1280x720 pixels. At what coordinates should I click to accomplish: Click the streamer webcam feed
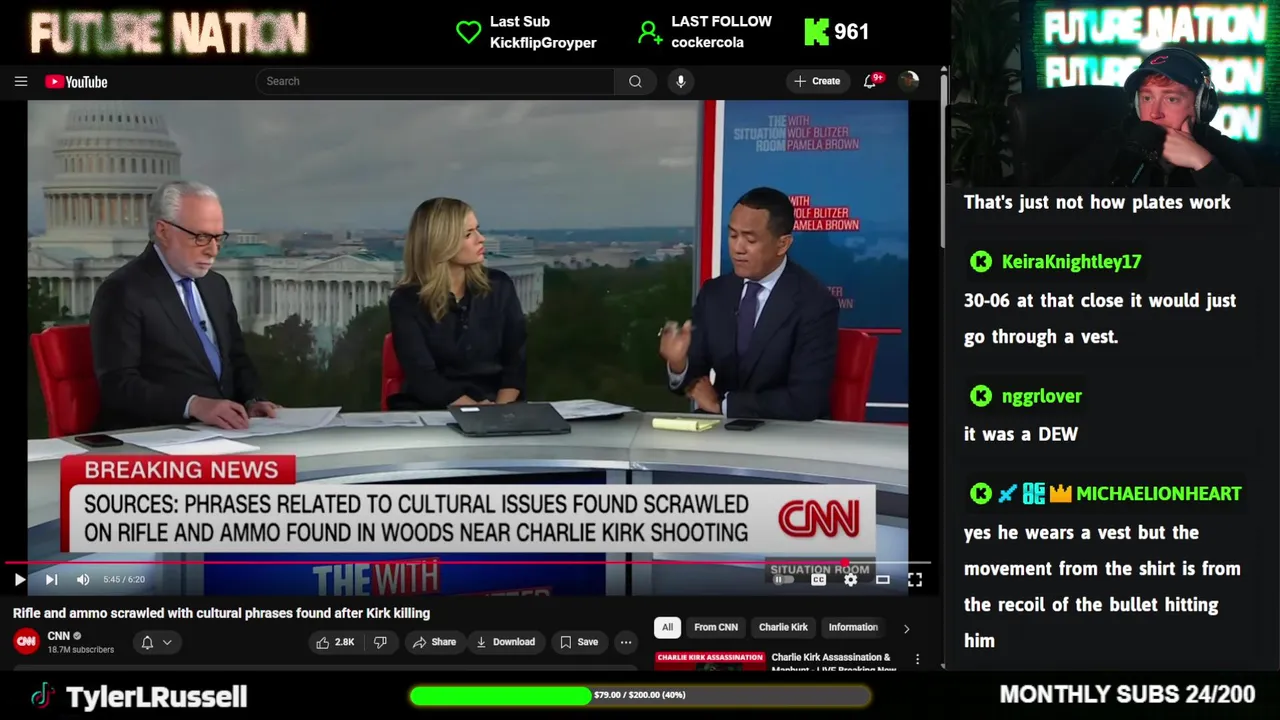[1113, 92]
